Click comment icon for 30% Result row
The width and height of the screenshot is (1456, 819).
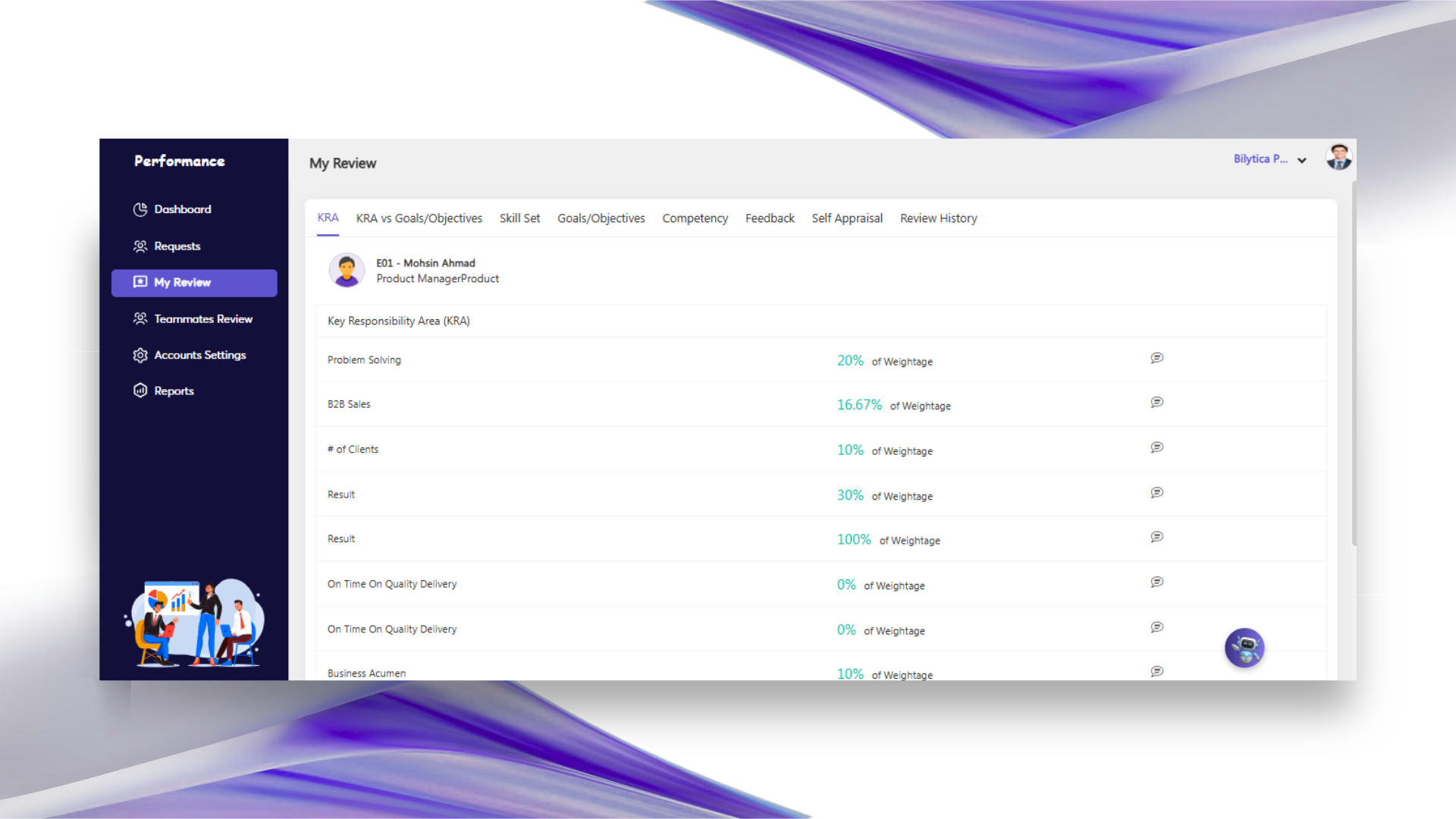click(x=1156, y=493)
